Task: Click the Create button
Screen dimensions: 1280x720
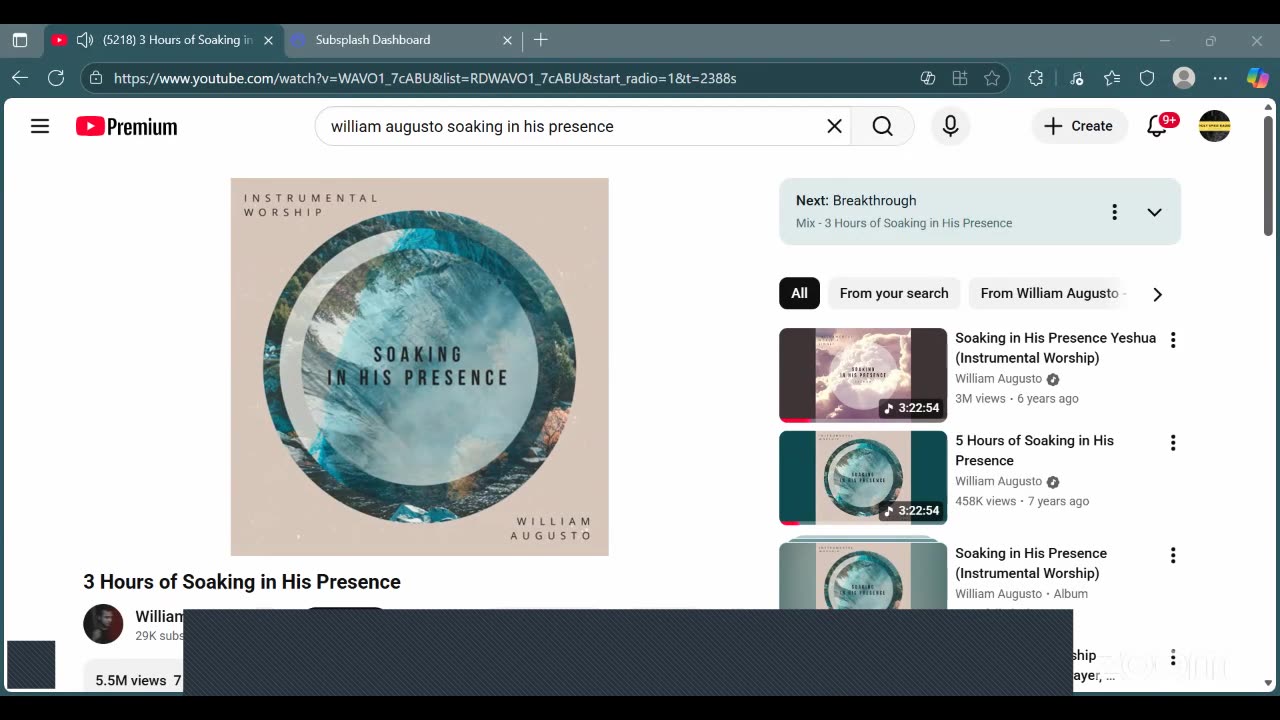Action: (x=1078, y=126)
